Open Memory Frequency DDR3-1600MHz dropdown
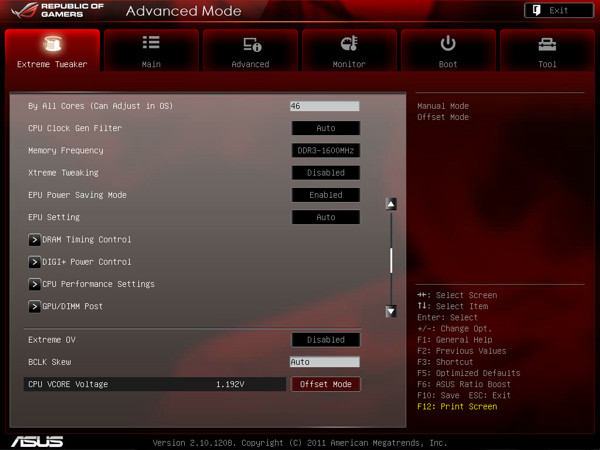 (326, 150)
